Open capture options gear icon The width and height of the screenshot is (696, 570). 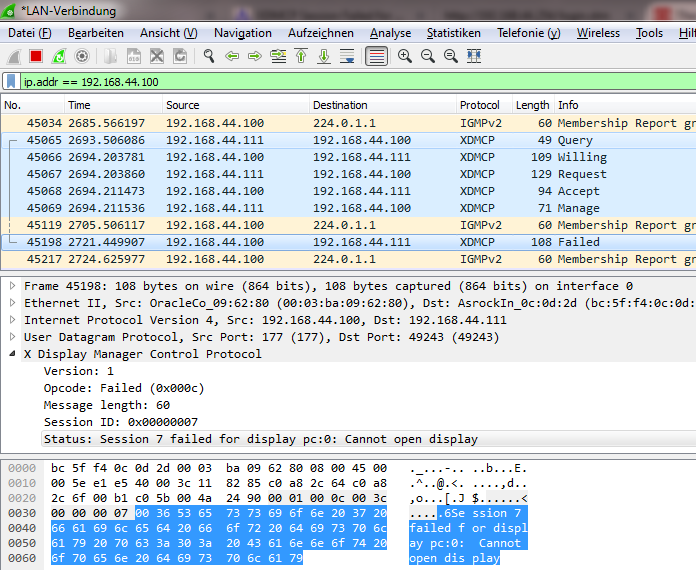82,56
